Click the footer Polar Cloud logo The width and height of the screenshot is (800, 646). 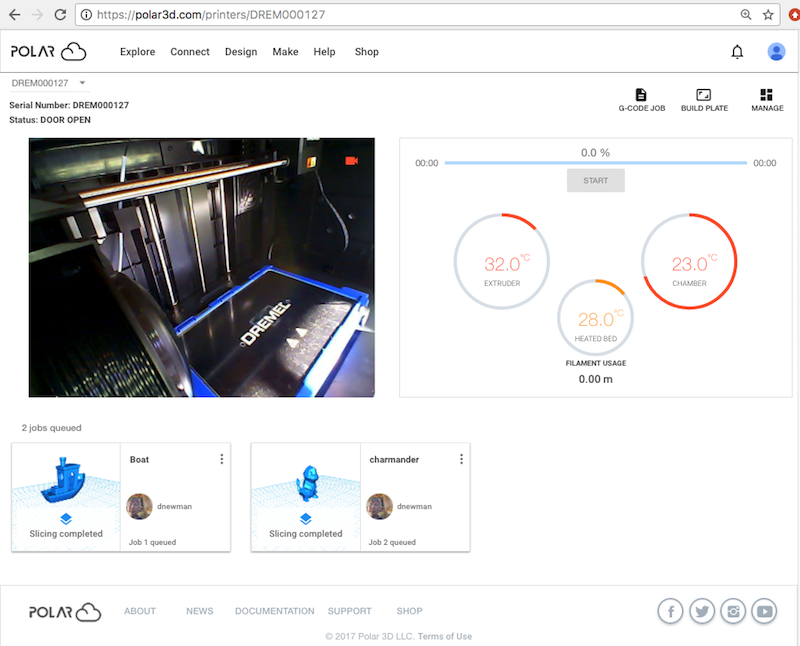click(x=65, y=612)
